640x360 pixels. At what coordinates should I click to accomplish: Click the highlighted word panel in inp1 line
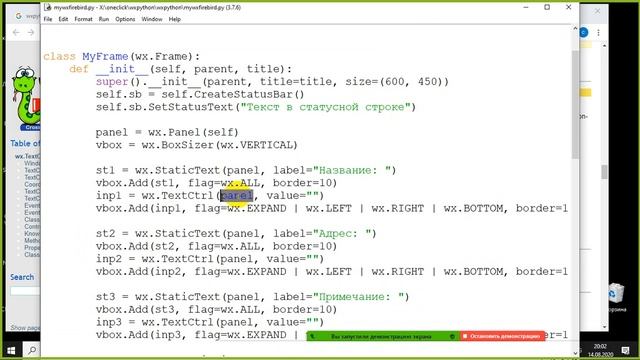click(x=237, y=196)
